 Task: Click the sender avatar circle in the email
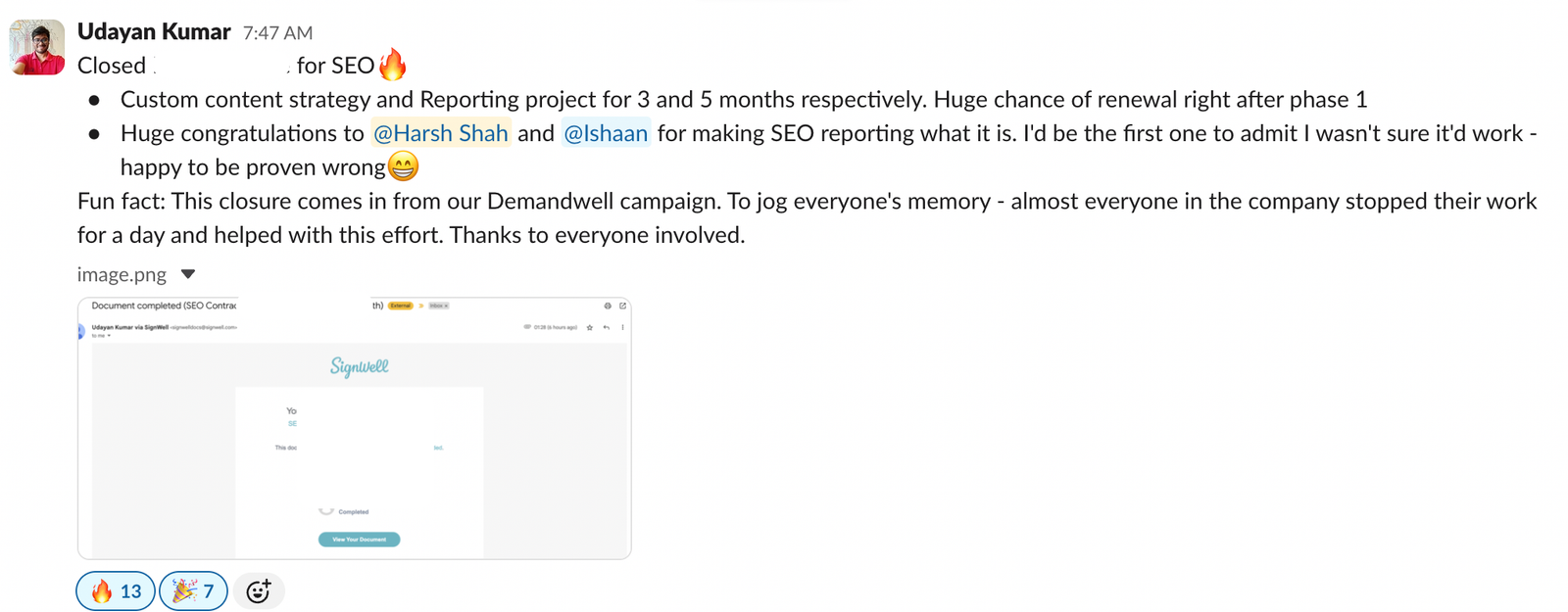tap(82, 329)
